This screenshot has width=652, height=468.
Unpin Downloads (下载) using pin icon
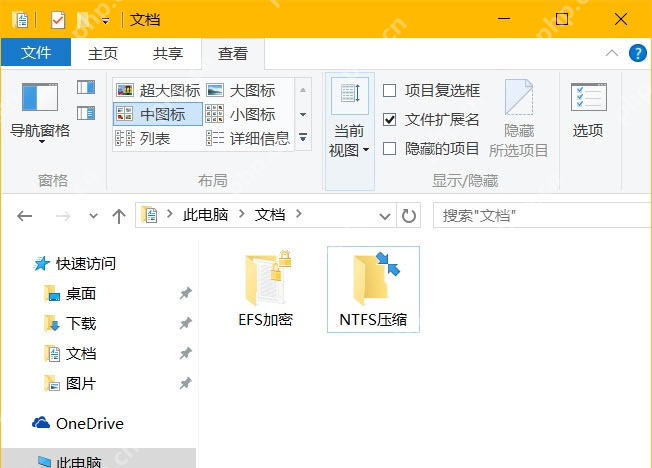pyautogui.click(x=185, y=323)
